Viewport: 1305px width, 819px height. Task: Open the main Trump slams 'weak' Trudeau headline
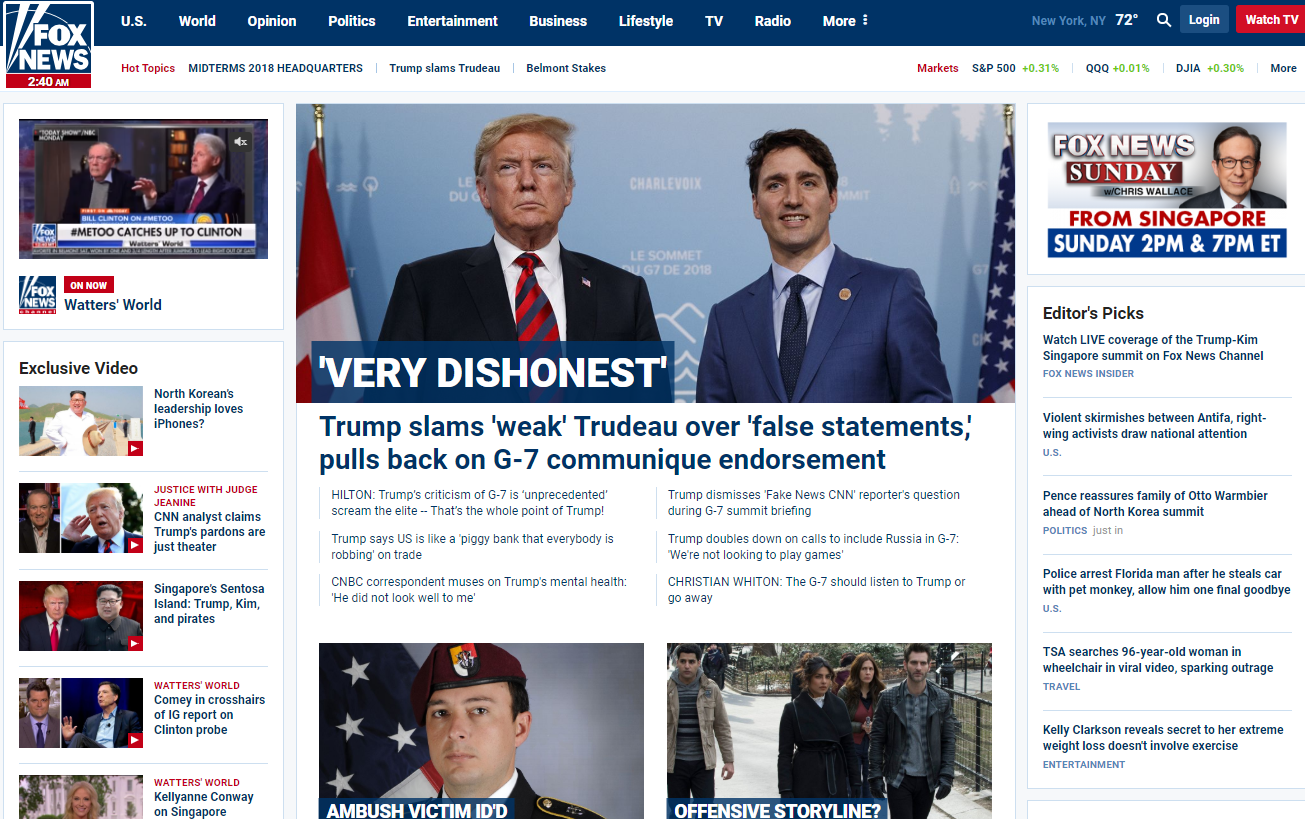click(645, 443)
